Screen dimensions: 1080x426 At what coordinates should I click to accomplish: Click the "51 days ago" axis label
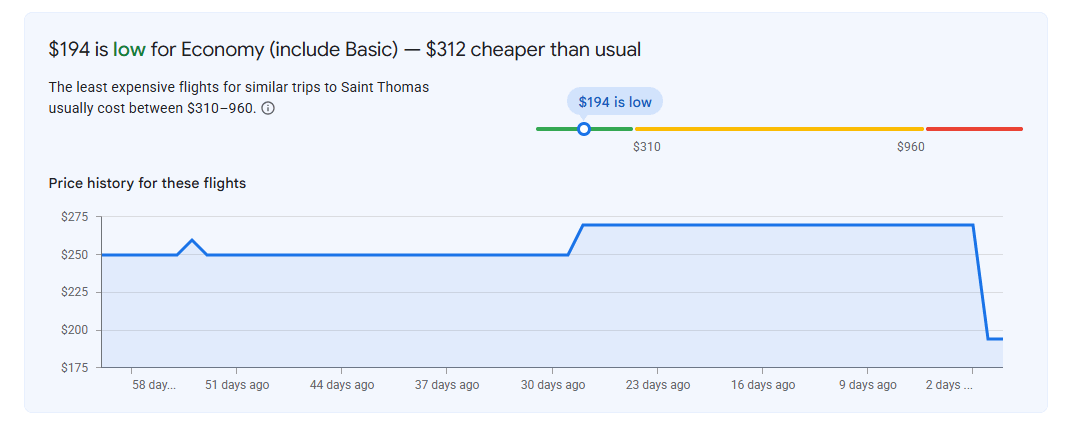click(237, 385)
